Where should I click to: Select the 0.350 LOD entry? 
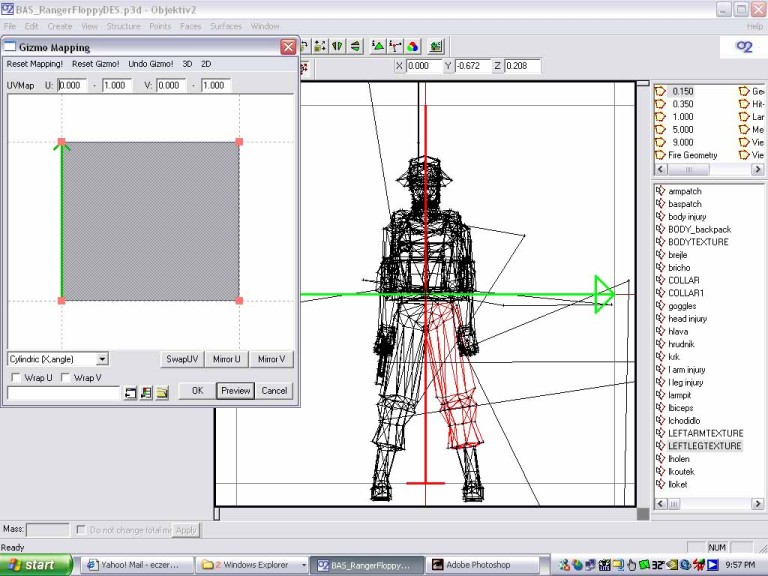click(x=682, y=104)
